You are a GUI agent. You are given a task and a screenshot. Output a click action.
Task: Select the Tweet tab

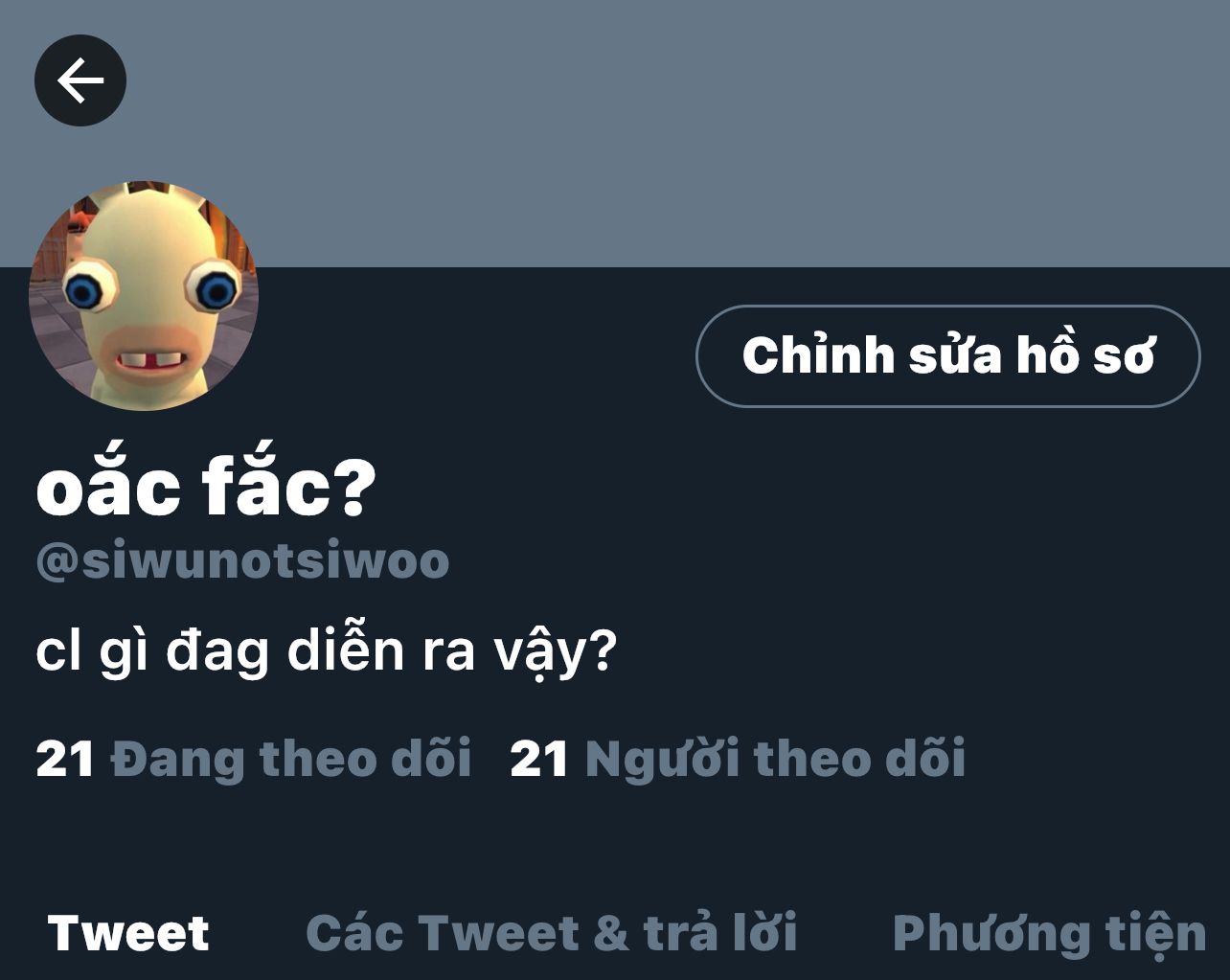click(x=128, y=932)
